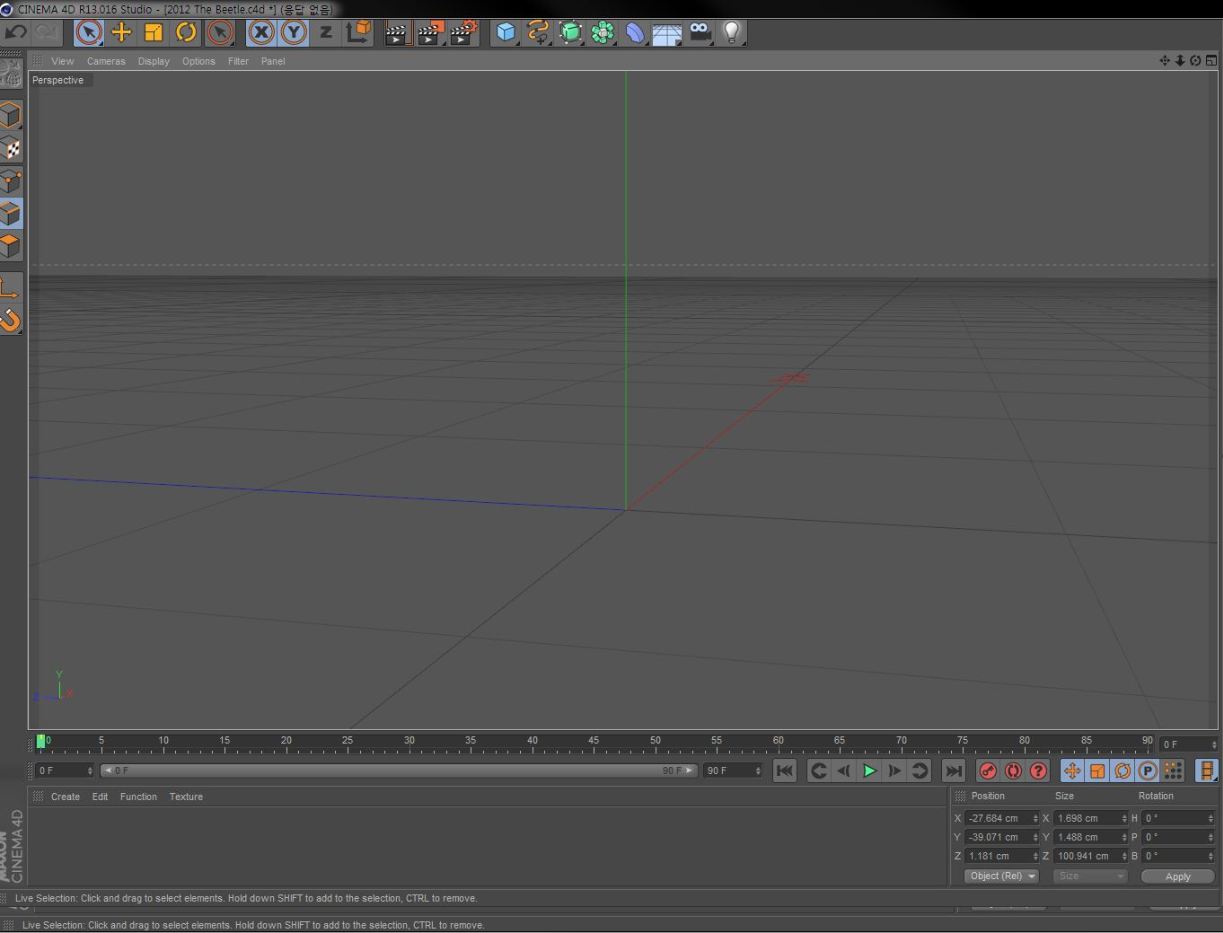Open the deformer objects icon
This screenshot has height=933, width=1223.
[x=636, y=33]
